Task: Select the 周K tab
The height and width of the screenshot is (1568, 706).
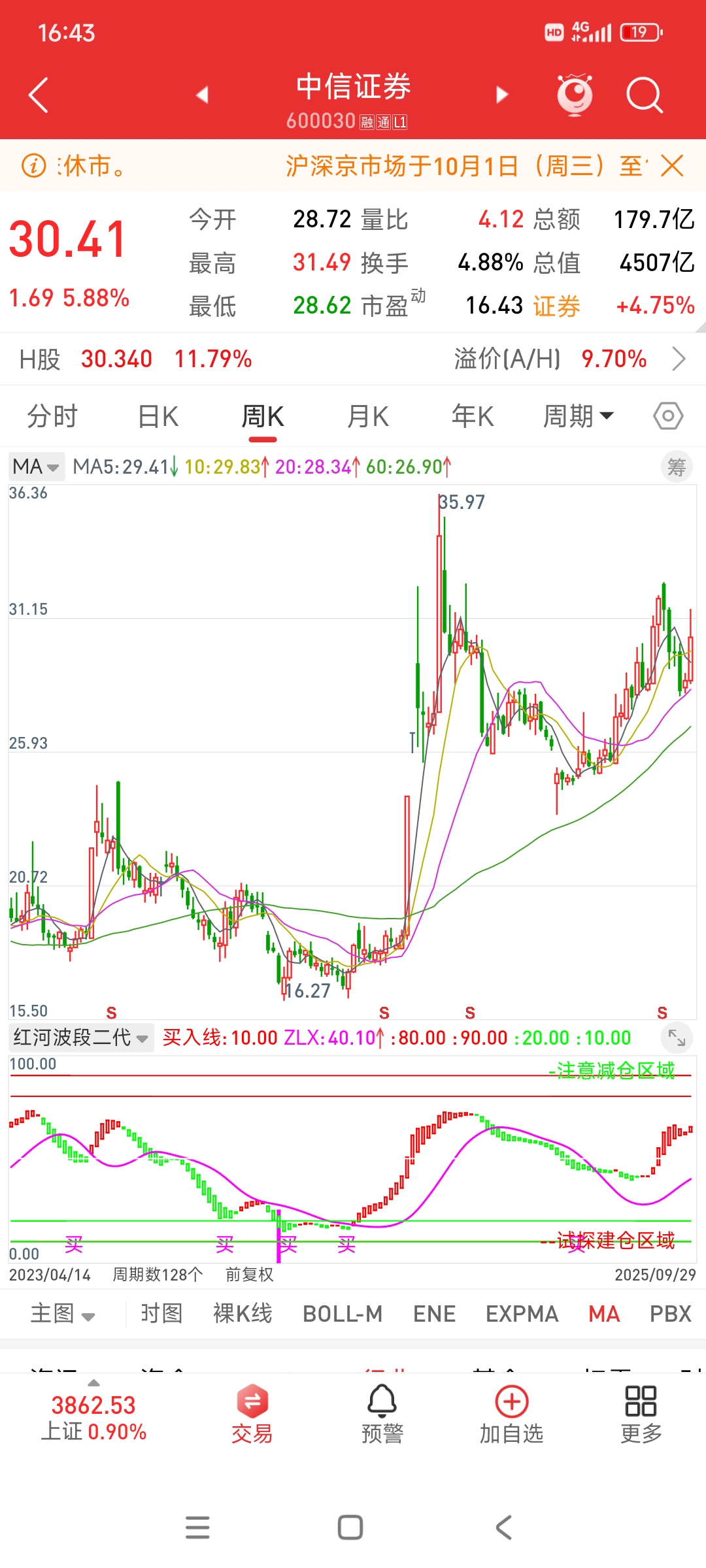Action: pos(263,416)
